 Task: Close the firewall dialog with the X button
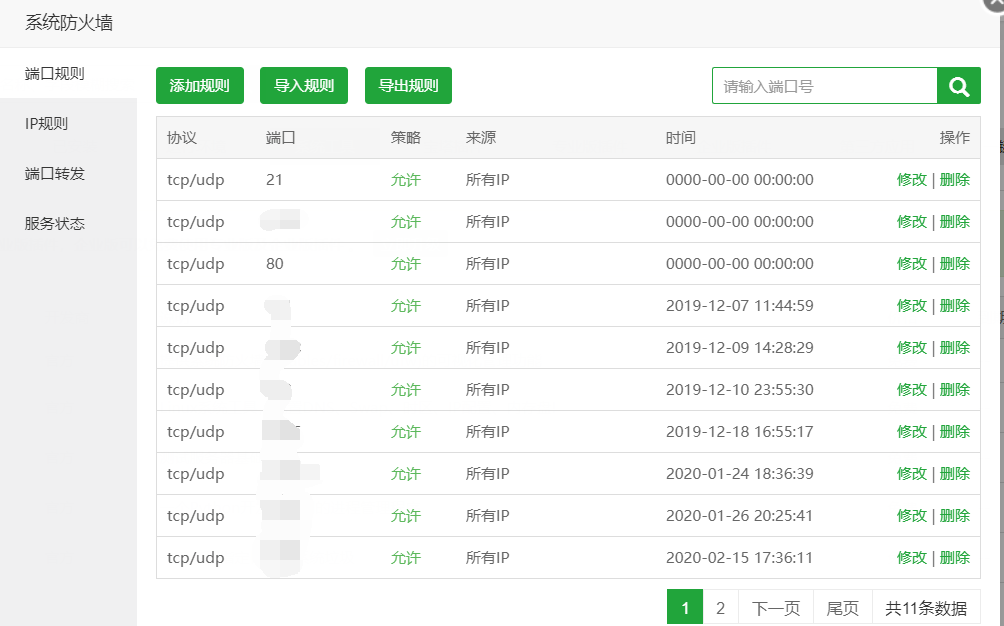[x=994, y=3]
